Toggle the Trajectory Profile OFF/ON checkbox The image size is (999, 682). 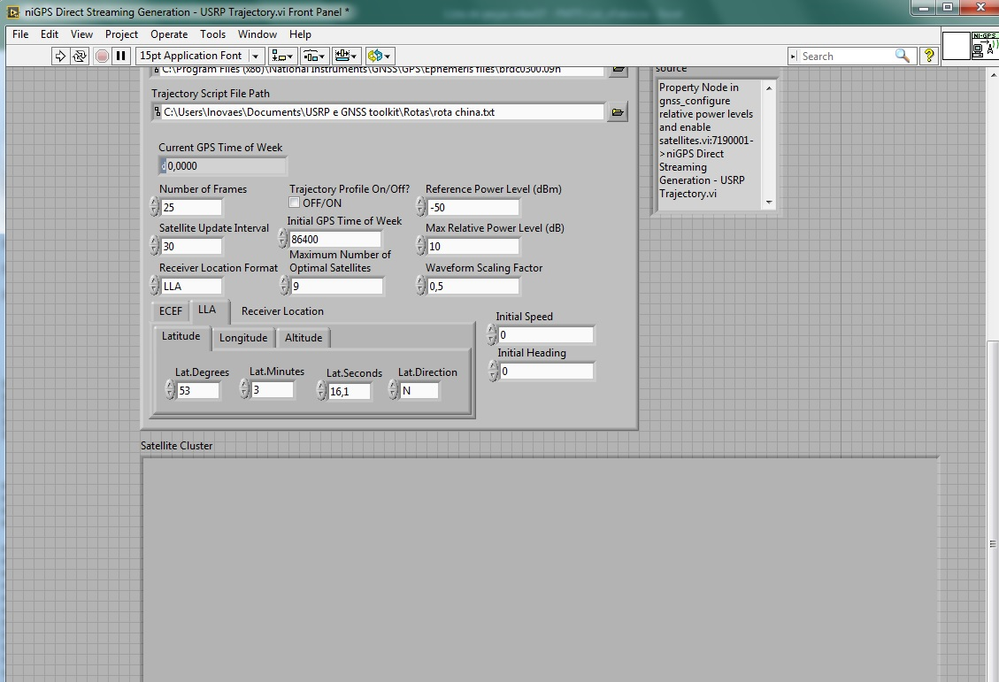(294, 203)
